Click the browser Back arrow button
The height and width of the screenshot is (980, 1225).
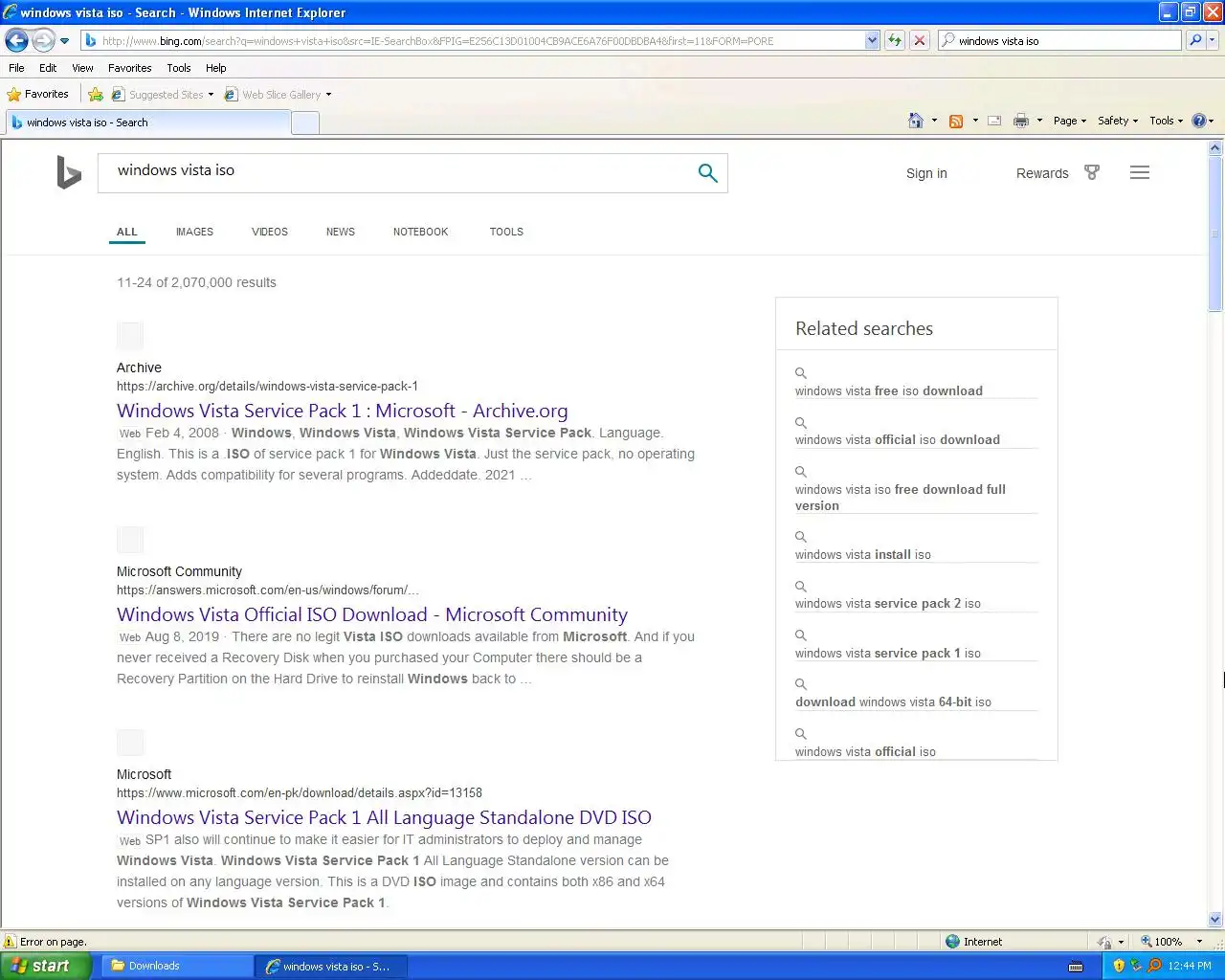click(x=16, y=40)
